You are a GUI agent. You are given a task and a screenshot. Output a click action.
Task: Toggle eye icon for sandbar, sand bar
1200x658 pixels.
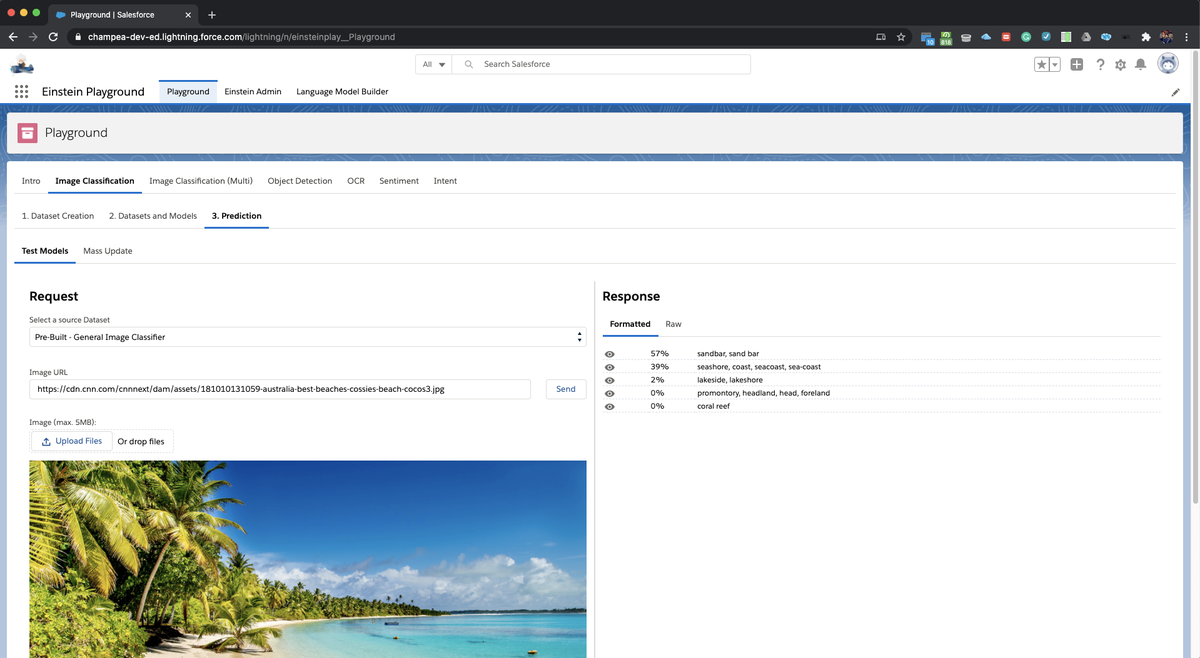click(610, 354)
